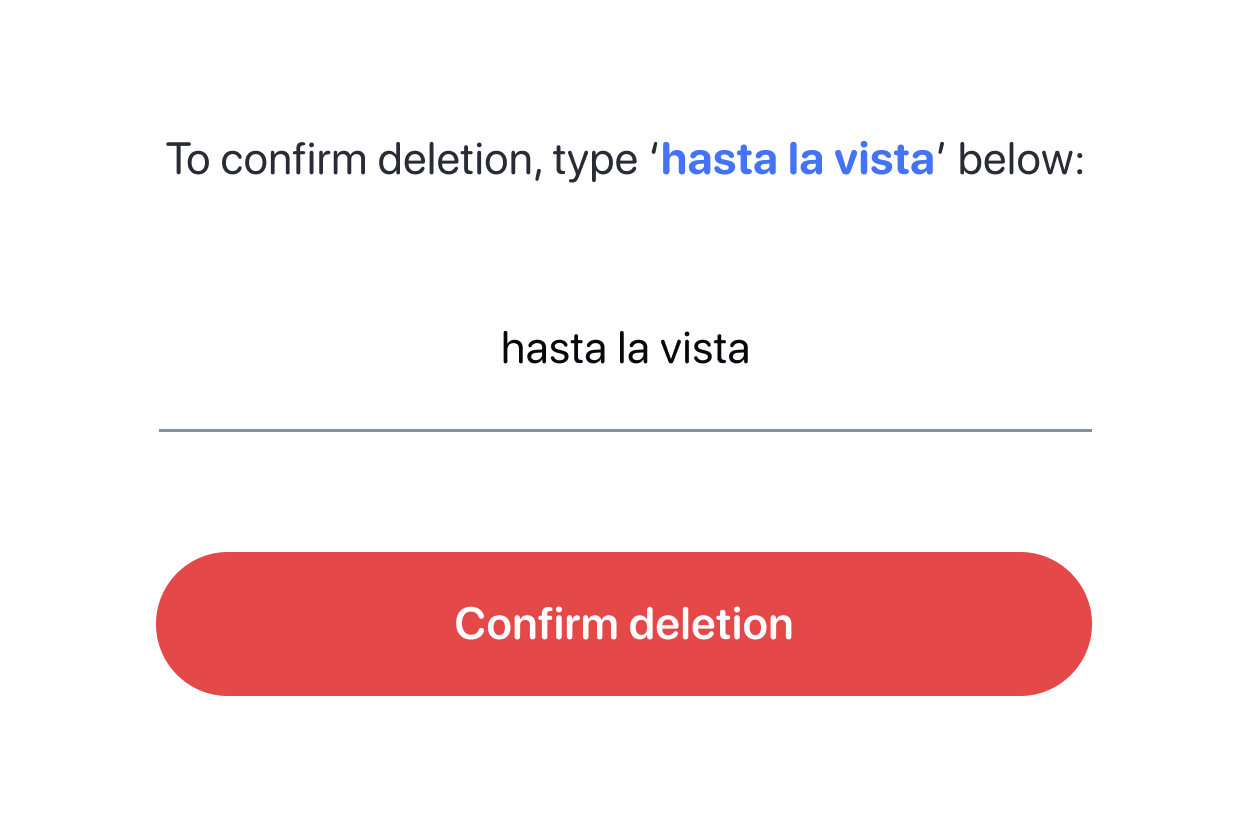Screen dimensions: 1245x825
Task: Click the word 'type' in the prompt
Action: point(595,162)
